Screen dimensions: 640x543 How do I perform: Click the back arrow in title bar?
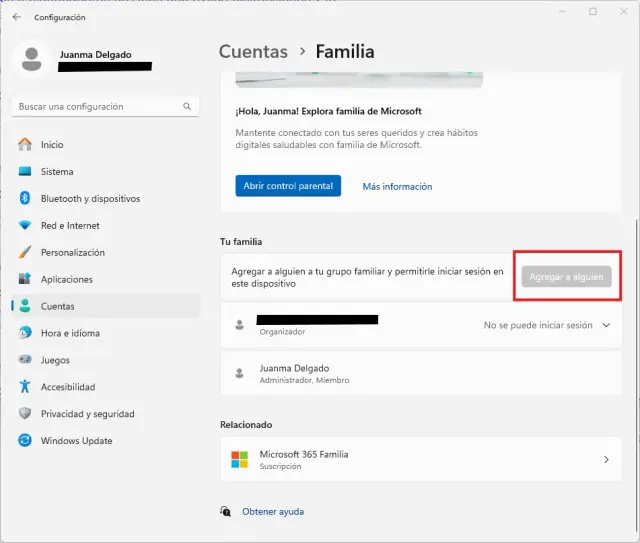pyautogui.click(x=16, y=17)
